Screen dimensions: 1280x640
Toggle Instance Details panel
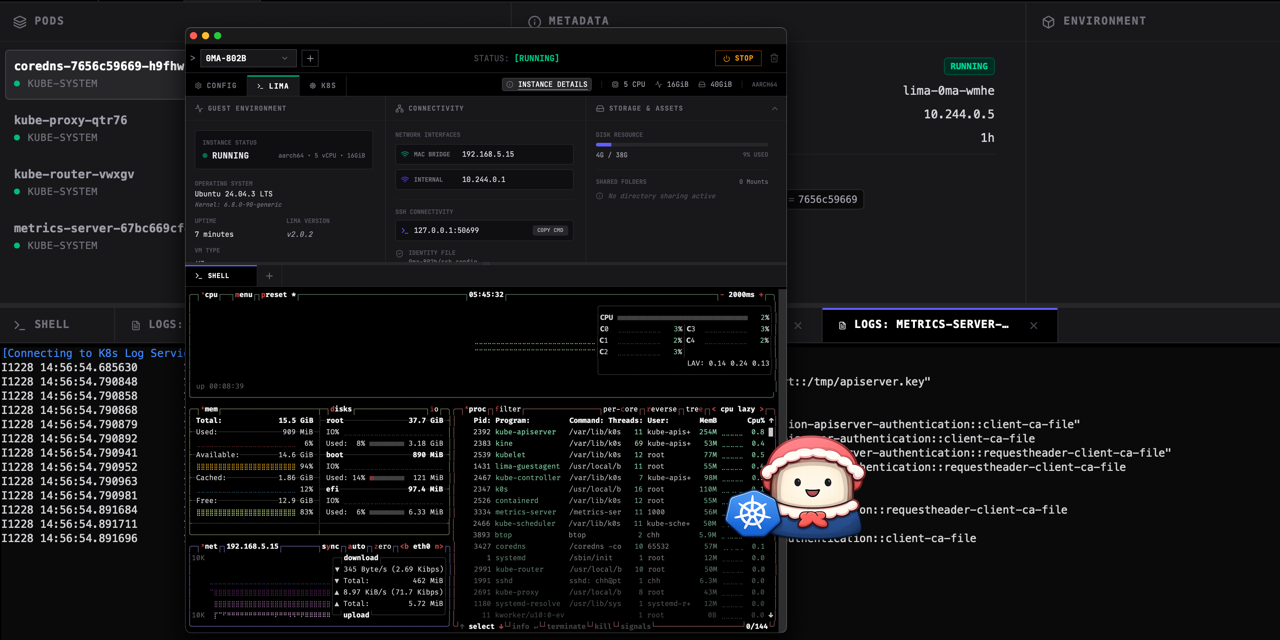[x=547, y=85]
